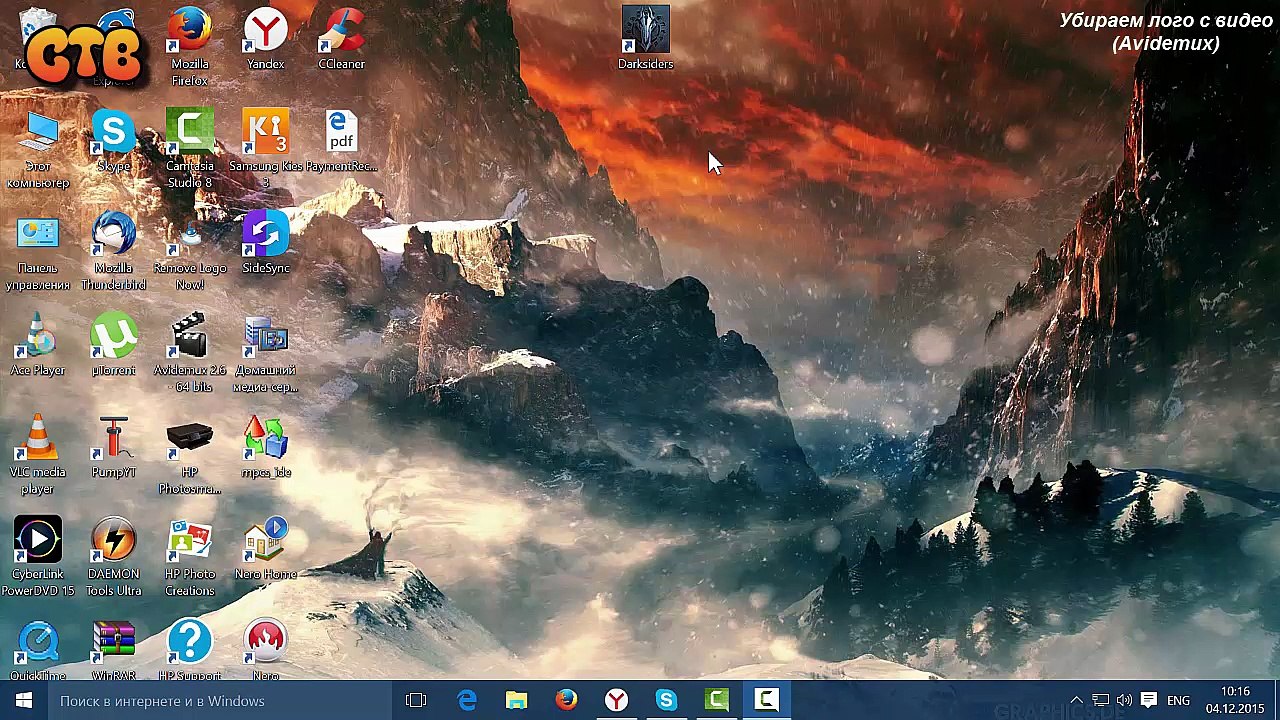
Task: Select the QuickTime desktop shortcut
Action: point(38,651)
